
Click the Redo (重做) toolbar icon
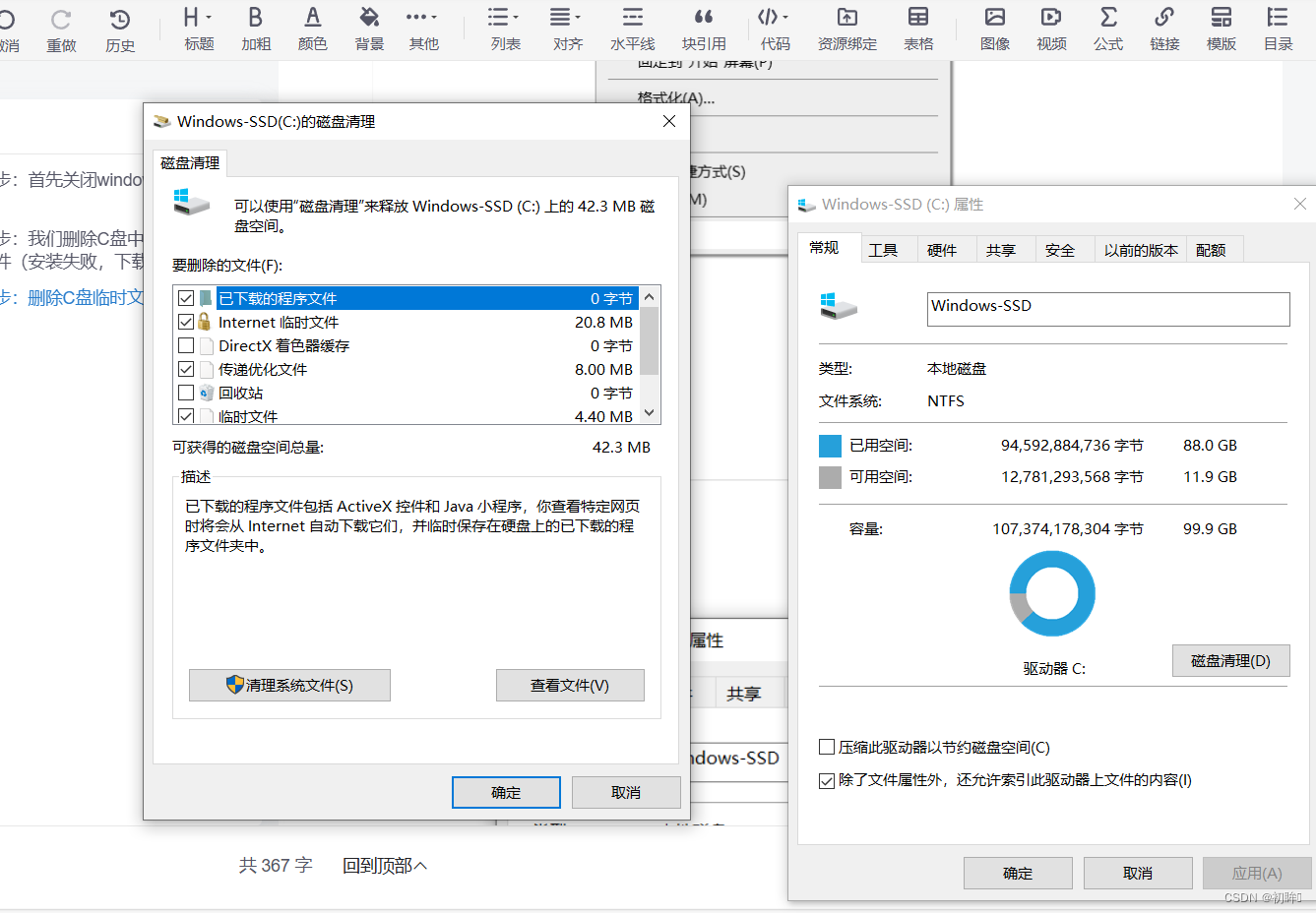[61, 20]
